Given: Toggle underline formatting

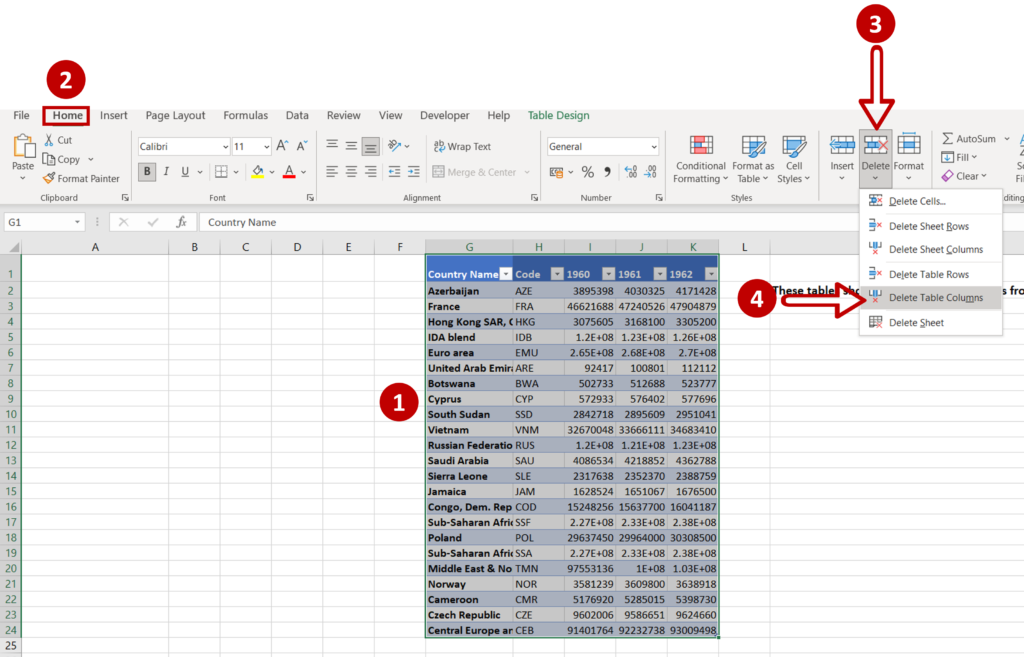Looking at the screenshot, I should tap(184, 171).
